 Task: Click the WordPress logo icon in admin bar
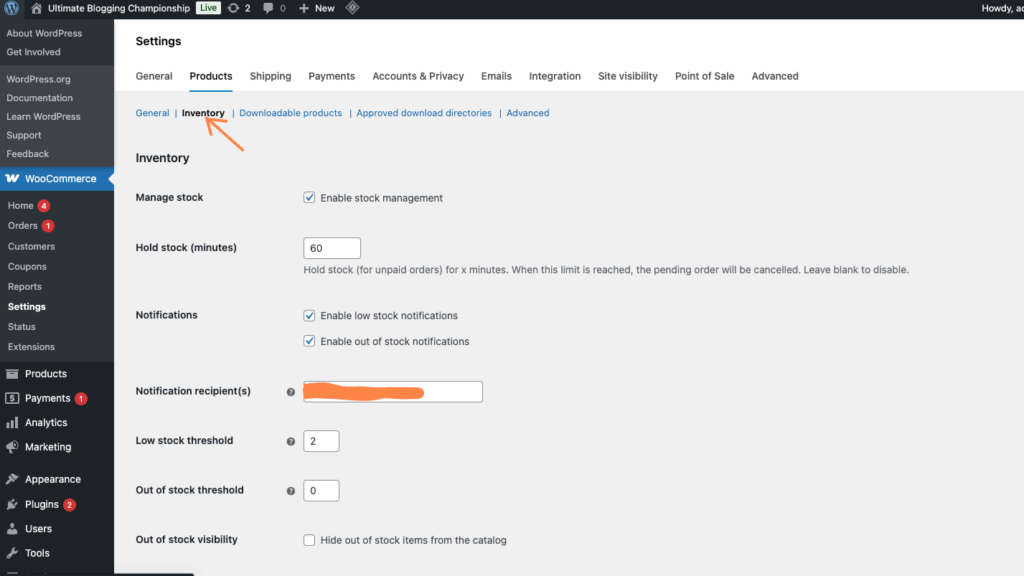point(12,8)
